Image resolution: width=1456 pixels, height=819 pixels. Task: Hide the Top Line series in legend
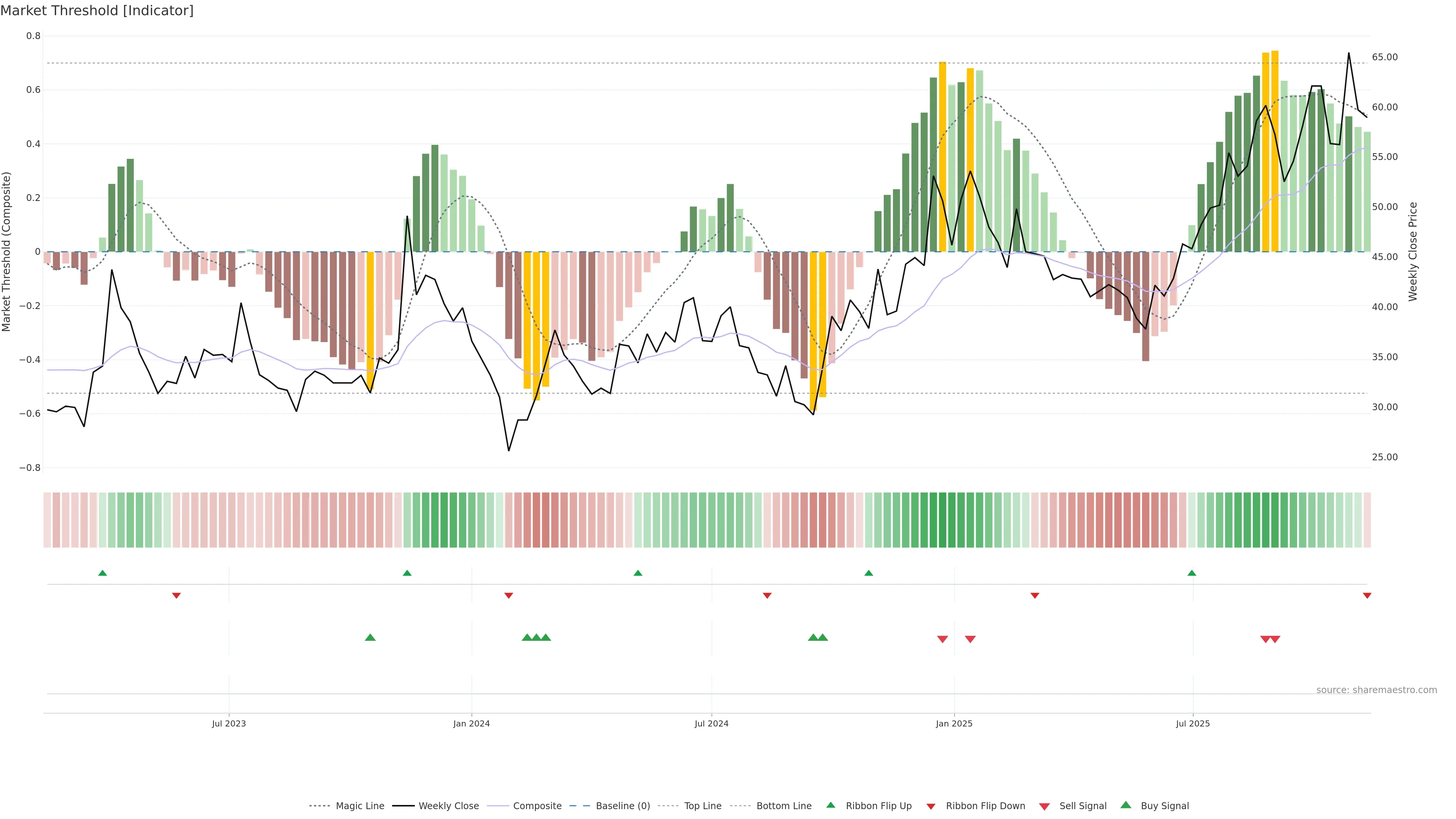click(x=703, y=805)
